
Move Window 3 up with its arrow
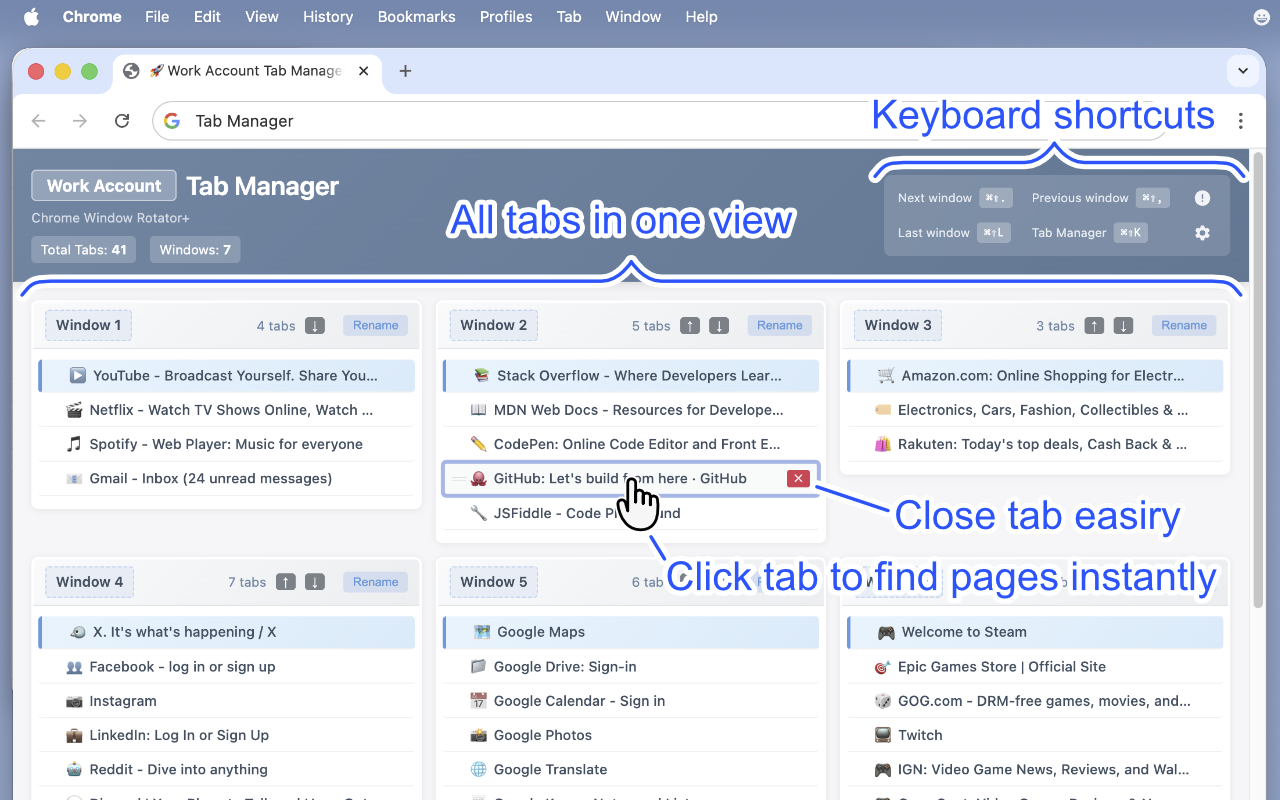(x=1095, y=325)
